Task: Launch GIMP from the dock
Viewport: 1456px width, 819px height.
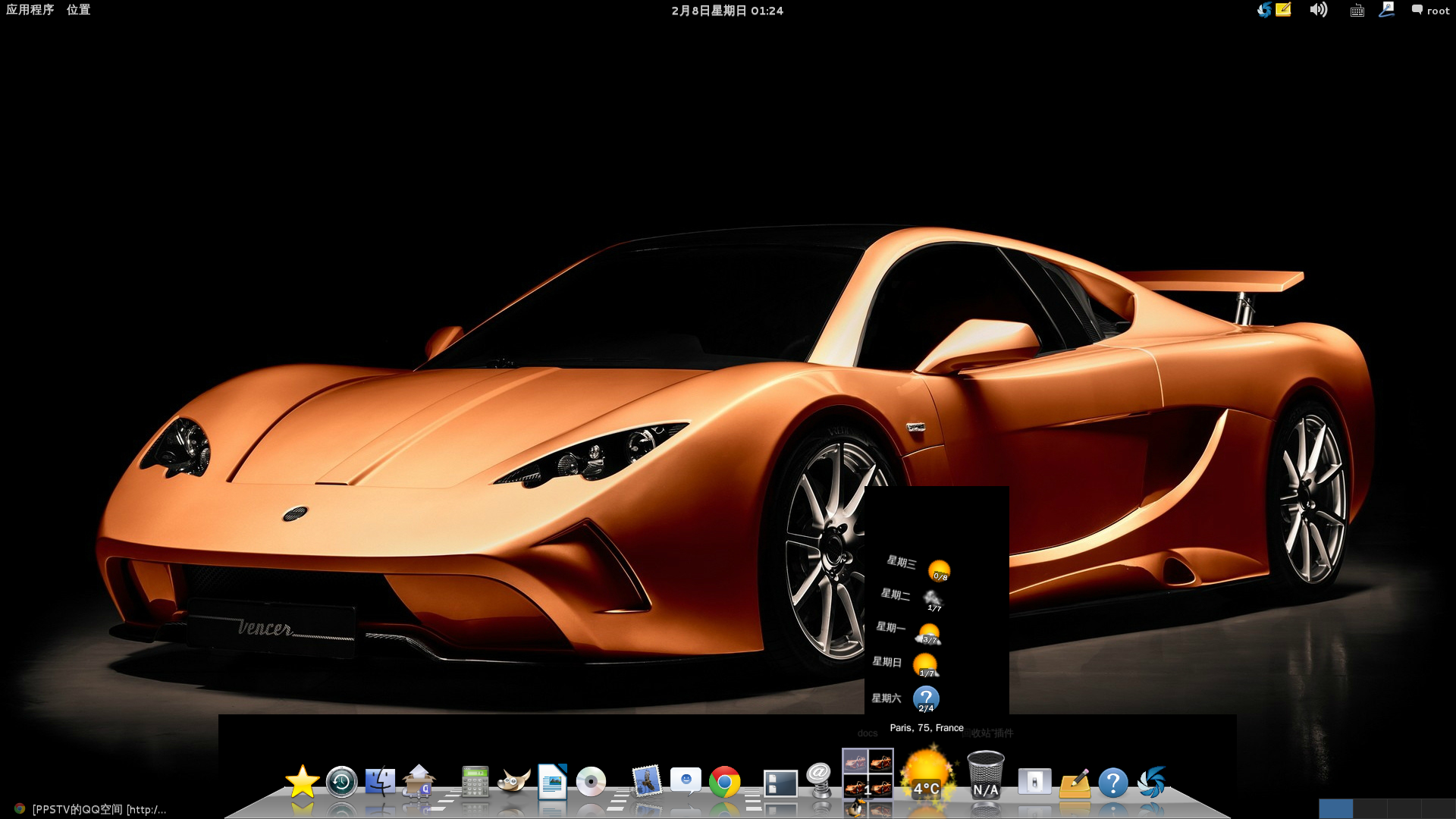Action: pyautogui.click(x=514, y=782)
